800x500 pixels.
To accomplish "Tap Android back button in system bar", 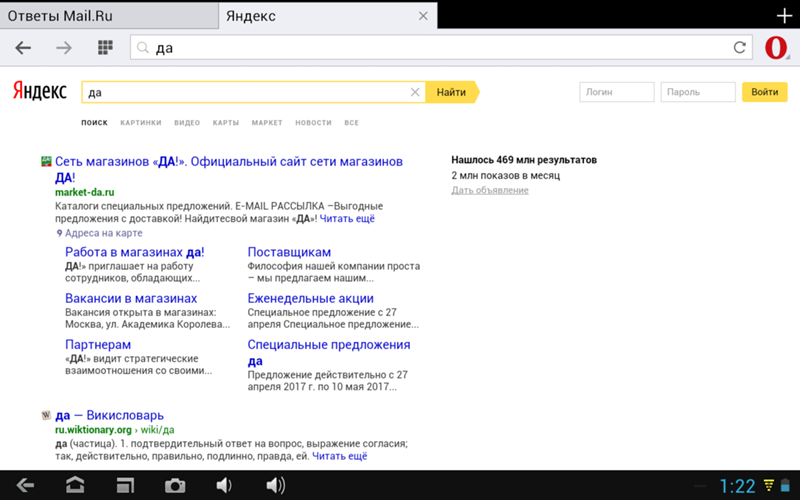I will point(25,485).
